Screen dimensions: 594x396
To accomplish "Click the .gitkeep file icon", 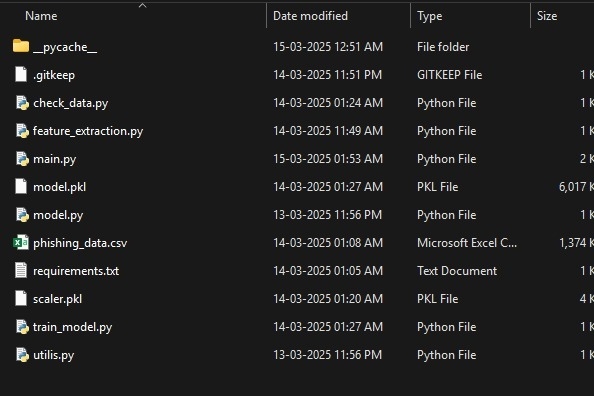I will coord(21,74).
